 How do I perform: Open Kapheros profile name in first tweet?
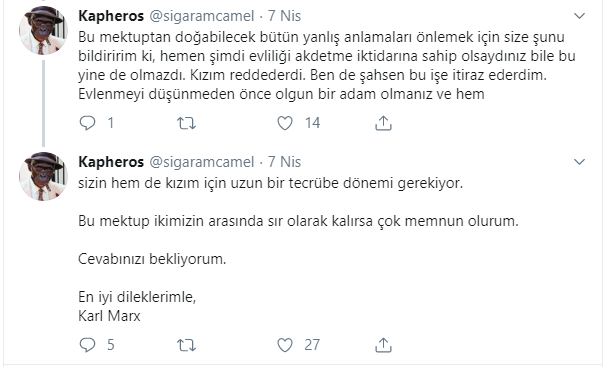(111, 16)
